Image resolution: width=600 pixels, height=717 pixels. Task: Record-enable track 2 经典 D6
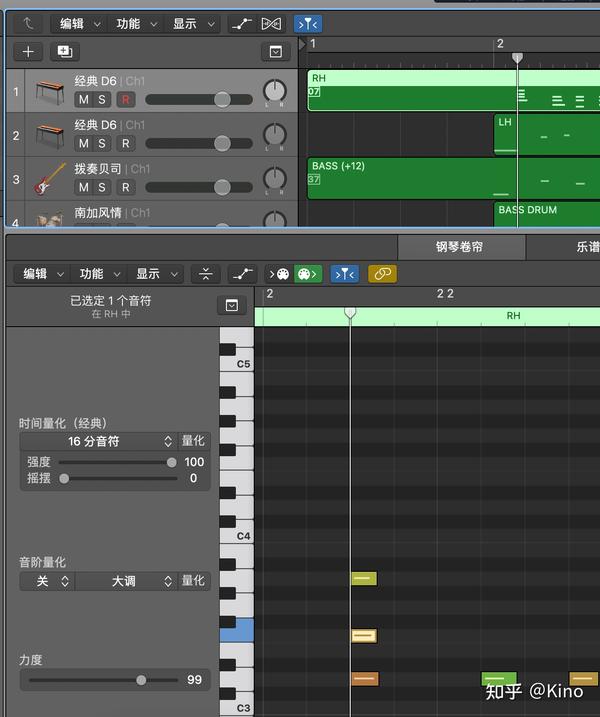coord(126,144)
